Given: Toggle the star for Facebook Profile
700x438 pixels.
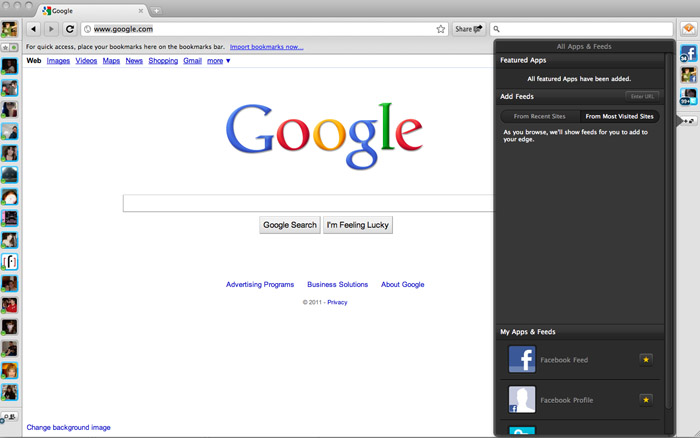Looking at the screenshot, I should 646,400.
